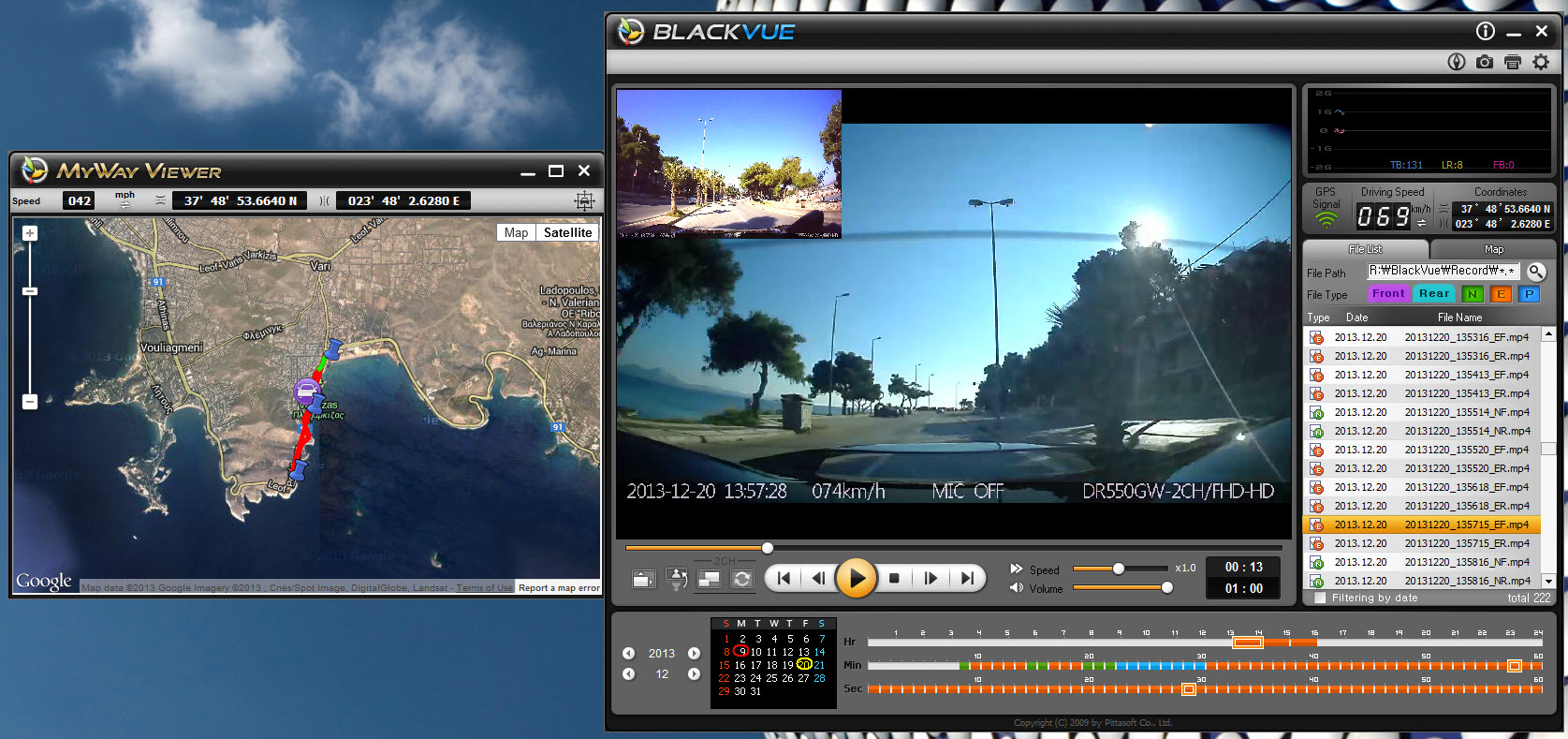
Task: Click the video progress seek bar handle
Action: point(768,548)
